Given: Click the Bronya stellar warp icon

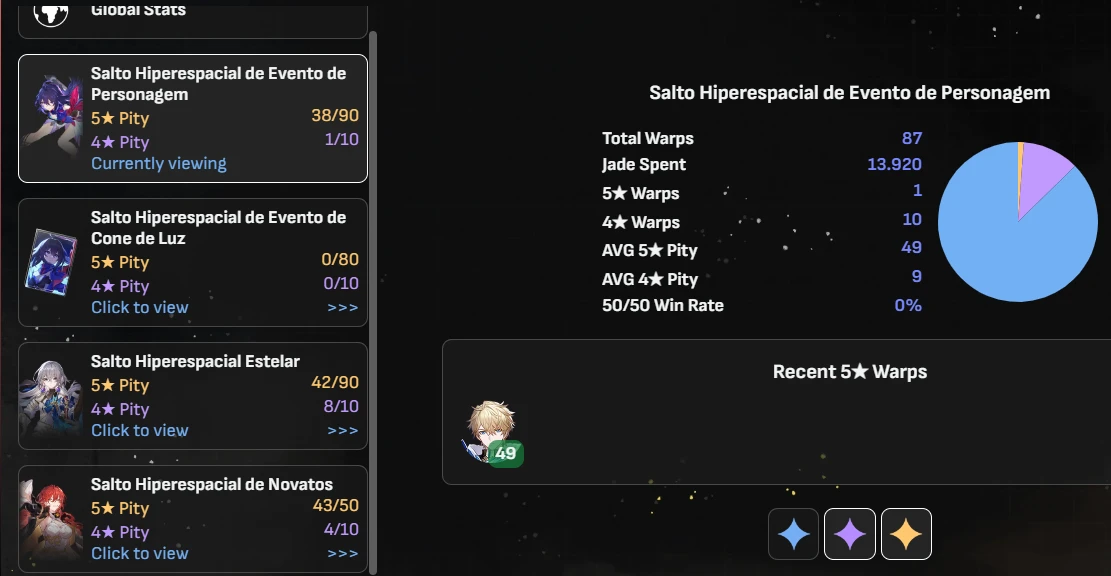Looking at the screenshot, I should click(51, 397).
